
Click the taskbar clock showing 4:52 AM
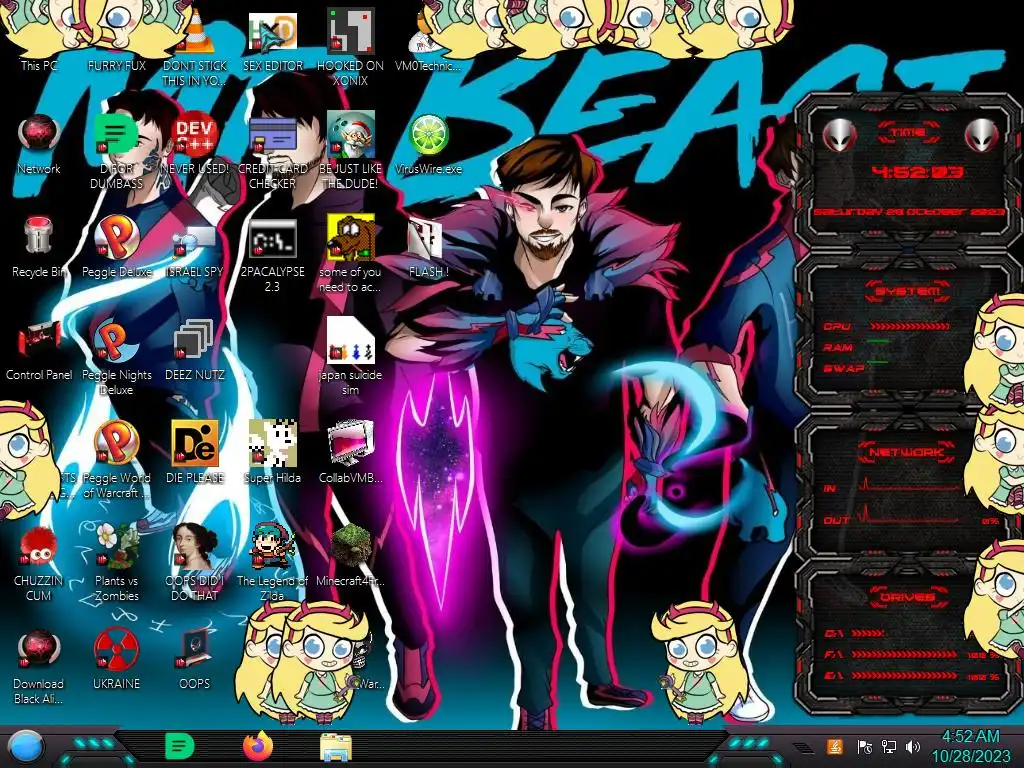970,746
